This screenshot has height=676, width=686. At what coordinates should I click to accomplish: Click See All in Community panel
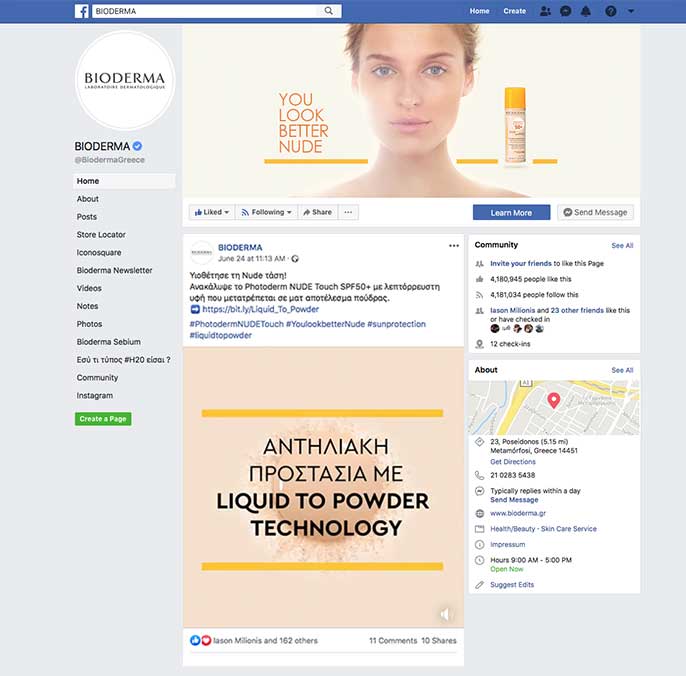[x=622, y=245]
